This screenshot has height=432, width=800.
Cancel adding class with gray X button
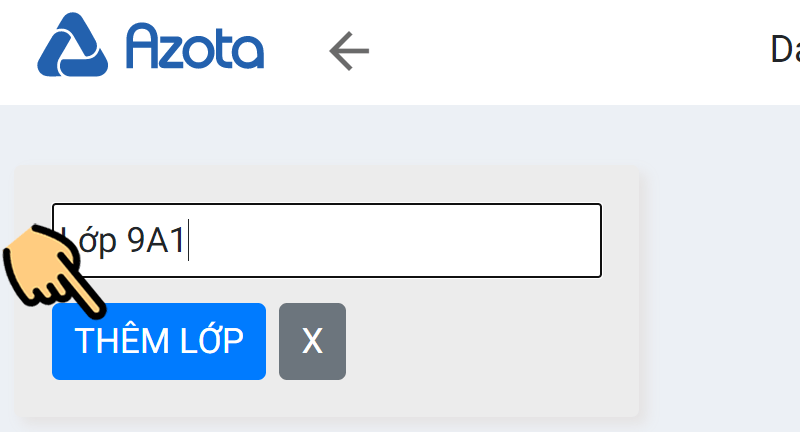click(x=312, y=342)
